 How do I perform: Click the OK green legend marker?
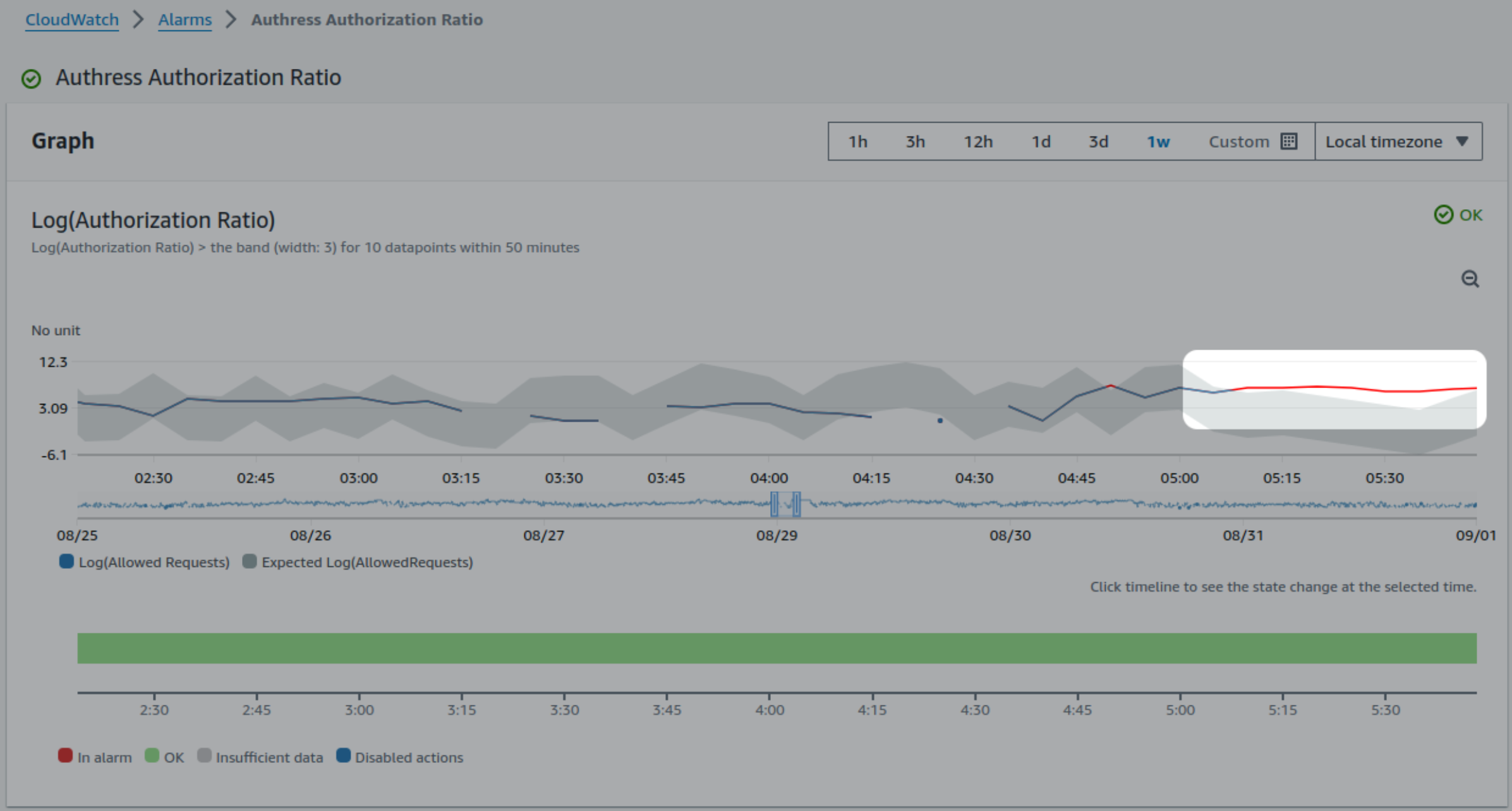point(152,755)
